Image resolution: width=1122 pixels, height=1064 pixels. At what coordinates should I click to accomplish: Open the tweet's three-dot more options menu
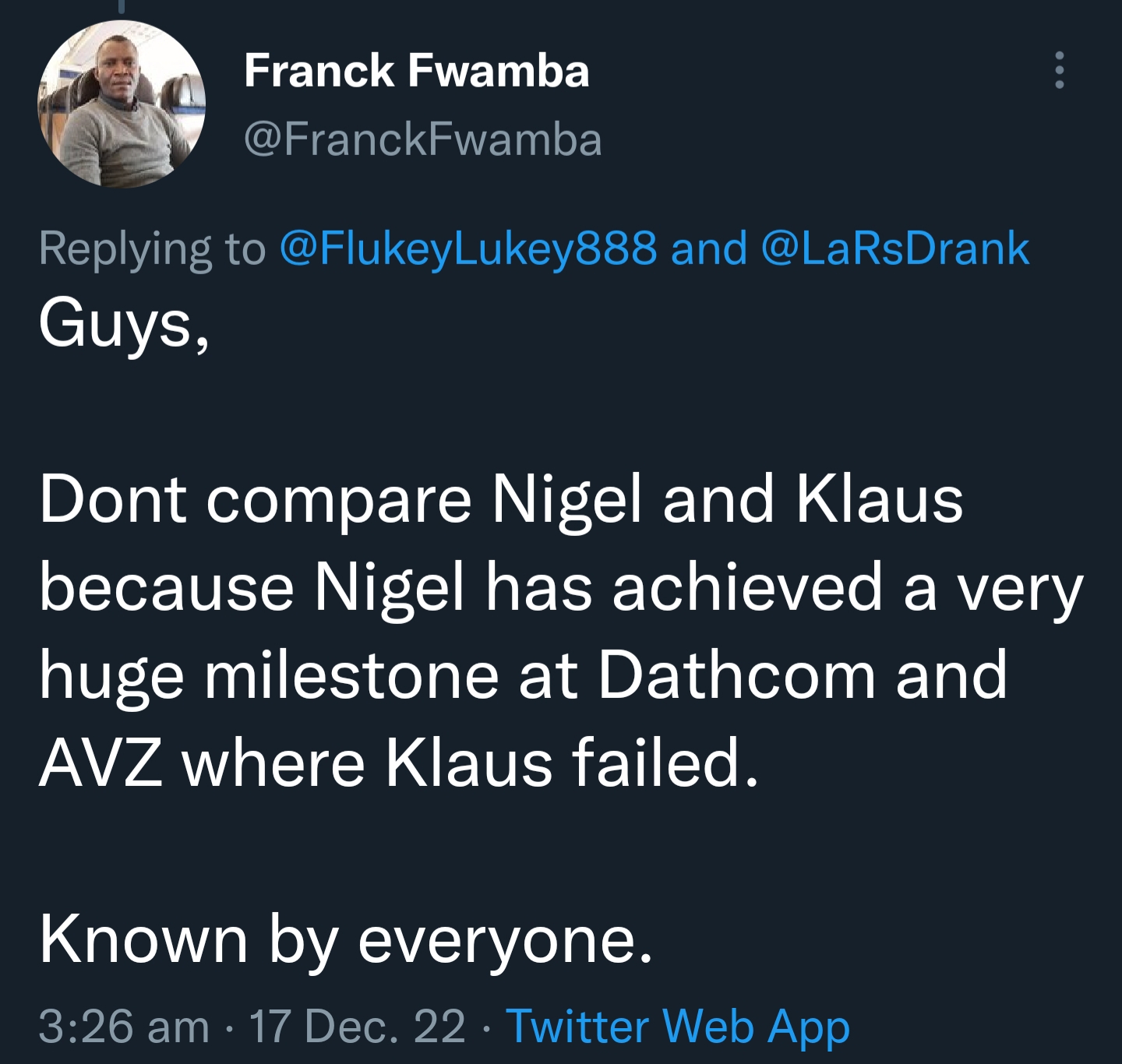[1059, 70]
